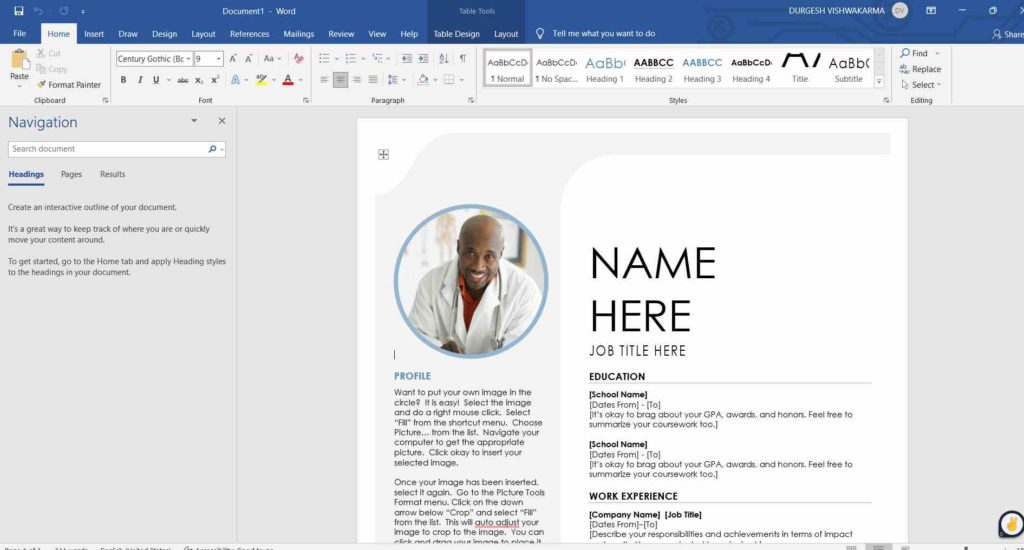Screen dimensions: 1024x550
Task: Open the multilevel list button
Action: [x=377, y=59]
